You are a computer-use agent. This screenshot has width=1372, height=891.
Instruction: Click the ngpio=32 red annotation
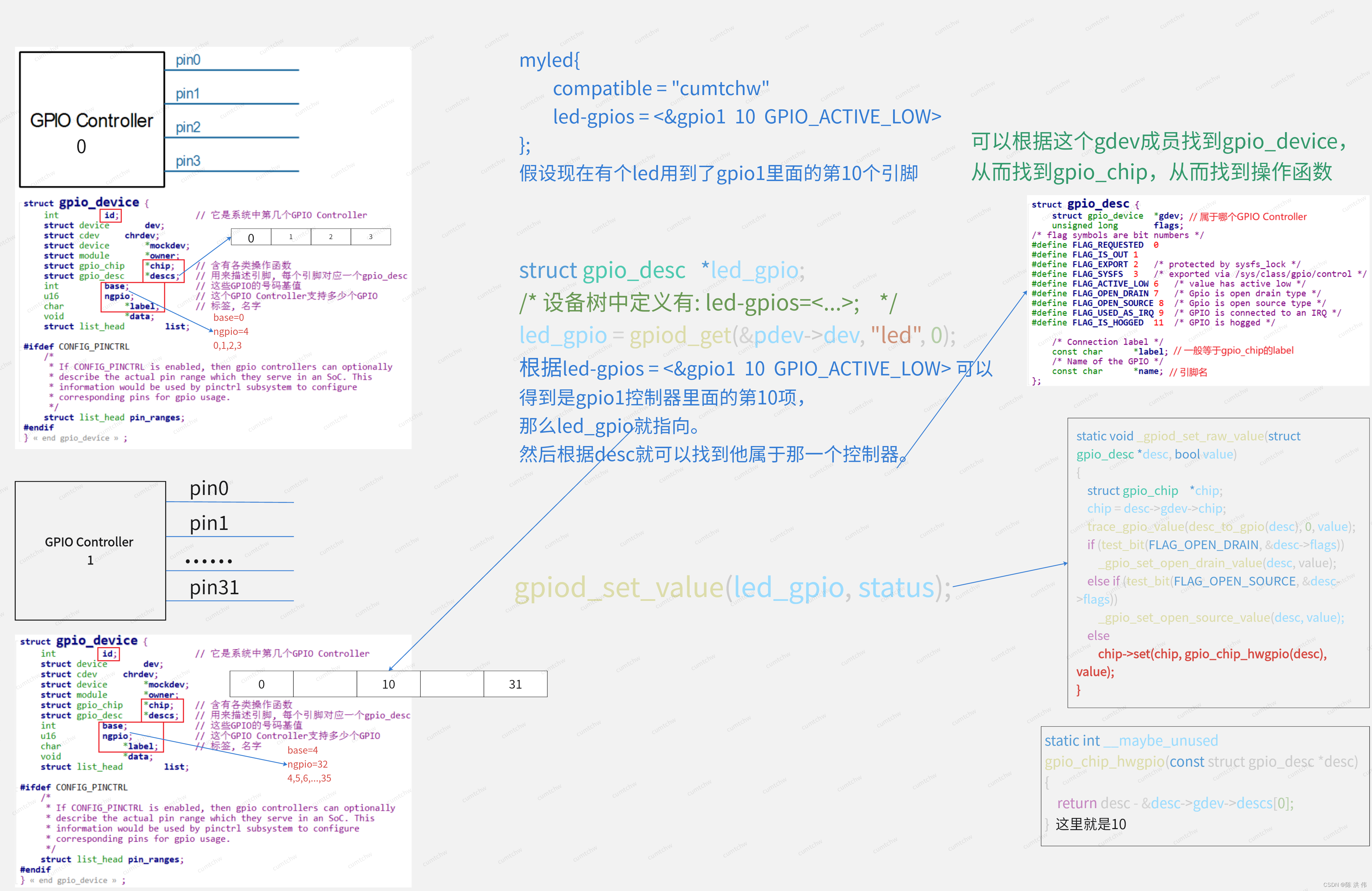pyautogui.click(x=307, y=764)
